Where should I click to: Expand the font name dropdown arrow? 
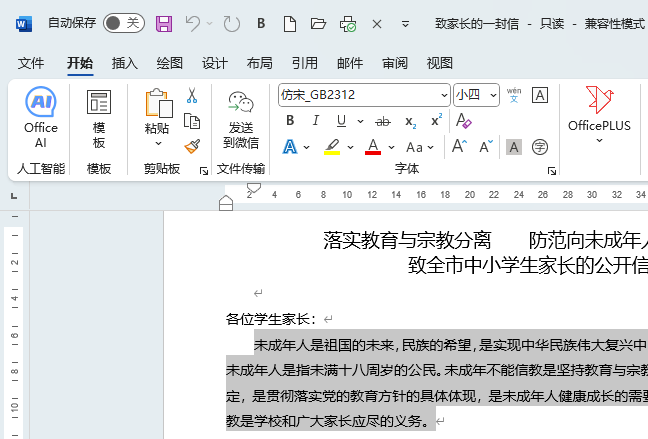click(x=444, y=95)
